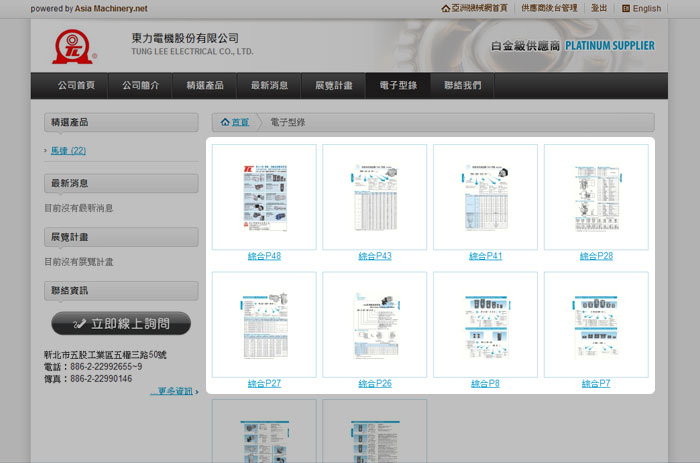Open 更多資訊 link in contact section
Image resolution: width=700 pixels, height=463 pixels.
coord(175,391)
